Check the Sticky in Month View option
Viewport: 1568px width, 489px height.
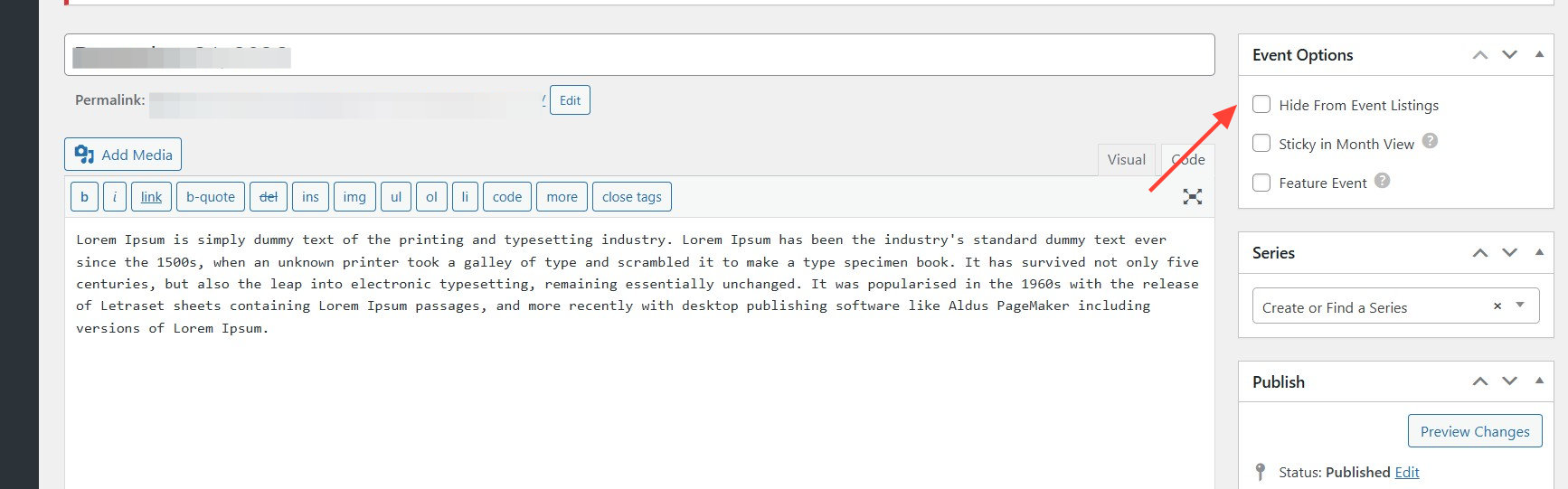(x=1261, y=144)
